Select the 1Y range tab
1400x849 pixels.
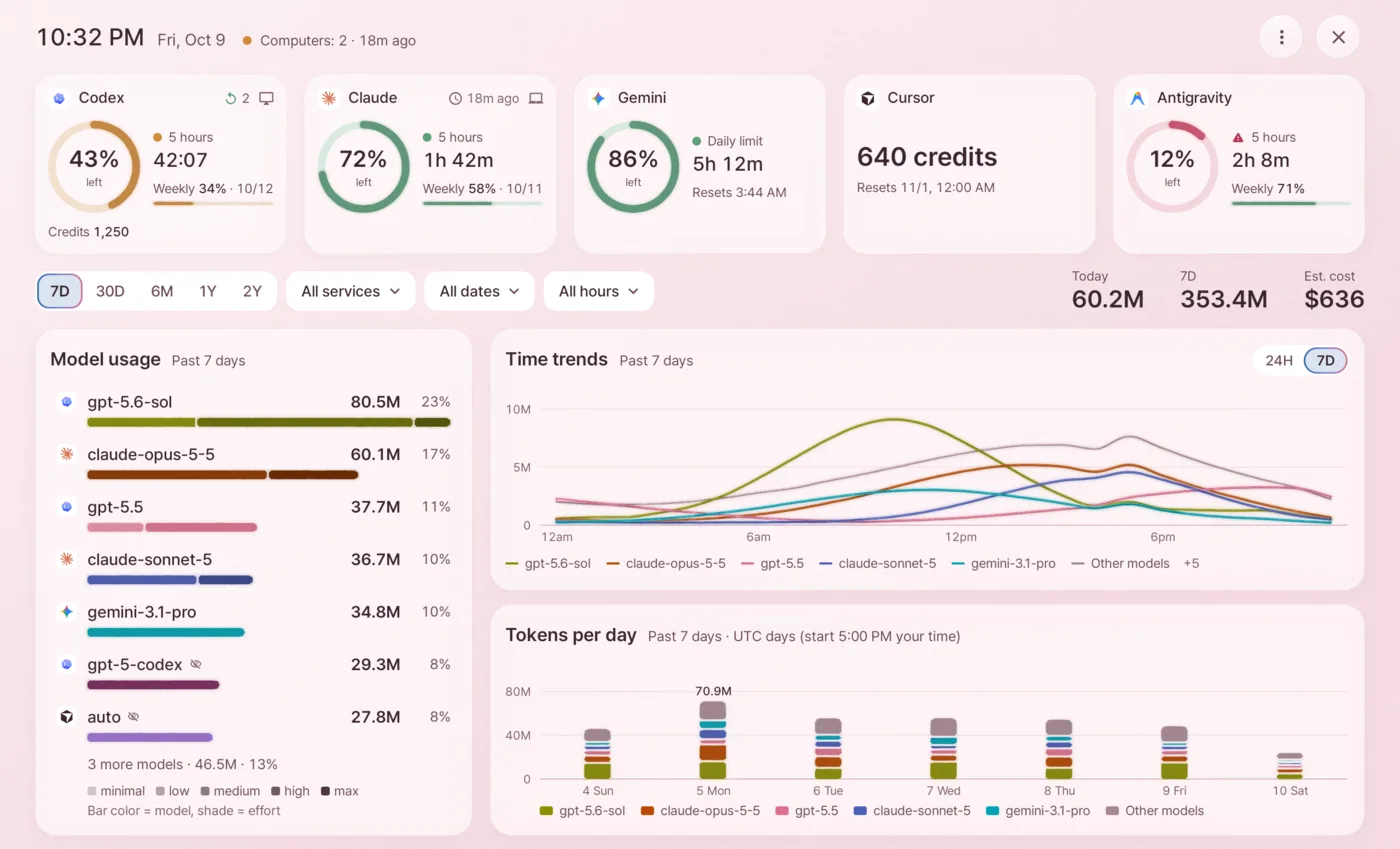click(208, 291)
